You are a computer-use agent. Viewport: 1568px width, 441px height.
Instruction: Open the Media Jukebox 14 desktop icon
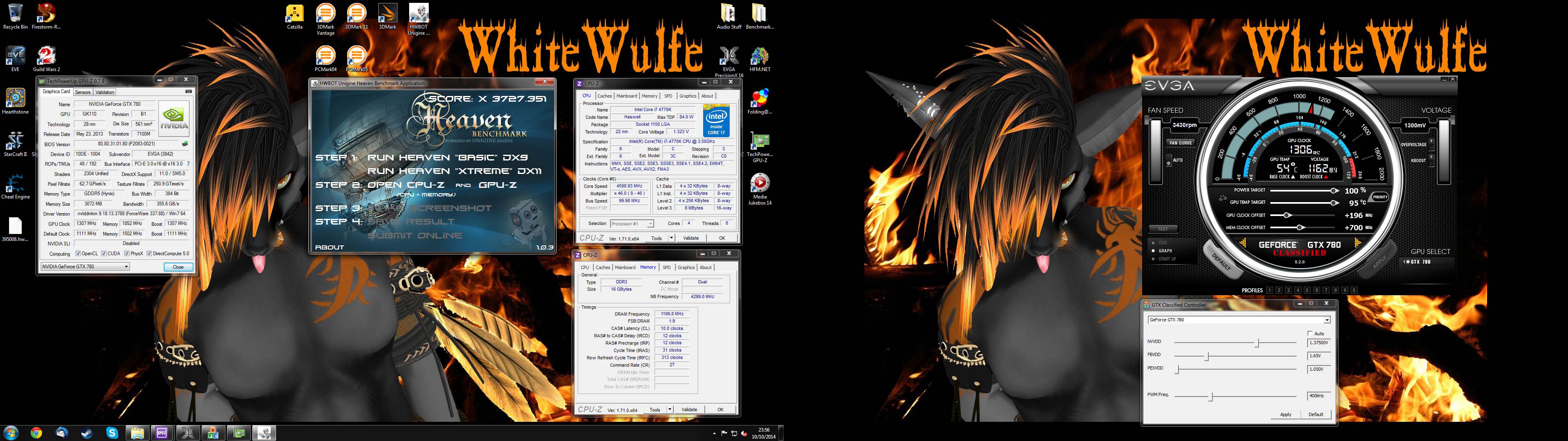(759, 189)
